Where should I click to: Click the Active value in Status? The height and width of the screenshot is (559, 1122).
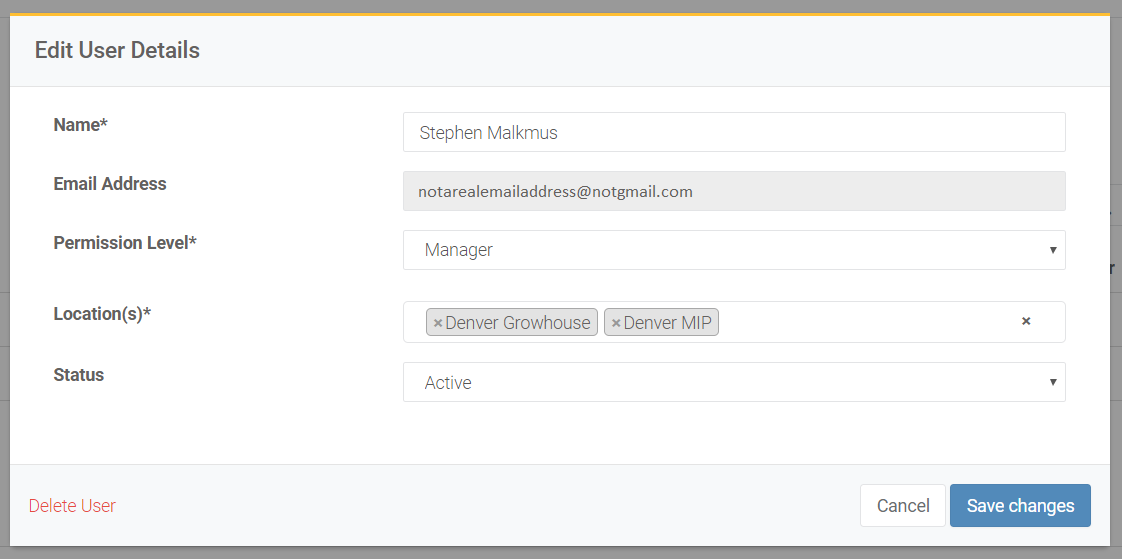pos(448,383)
